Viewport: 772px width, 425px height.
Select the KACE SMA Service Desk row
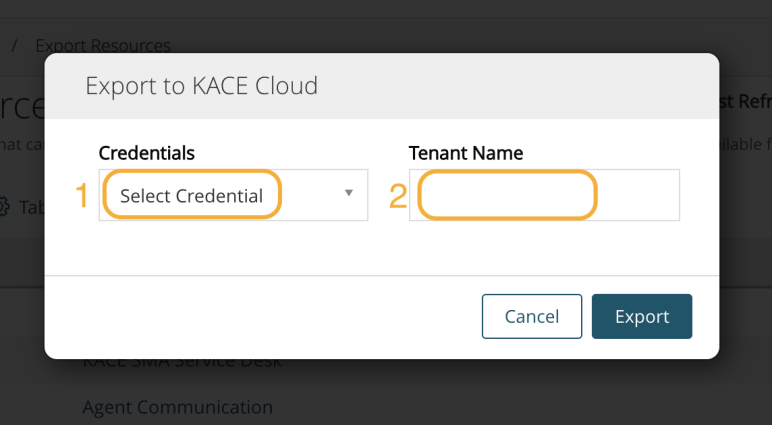181,361
